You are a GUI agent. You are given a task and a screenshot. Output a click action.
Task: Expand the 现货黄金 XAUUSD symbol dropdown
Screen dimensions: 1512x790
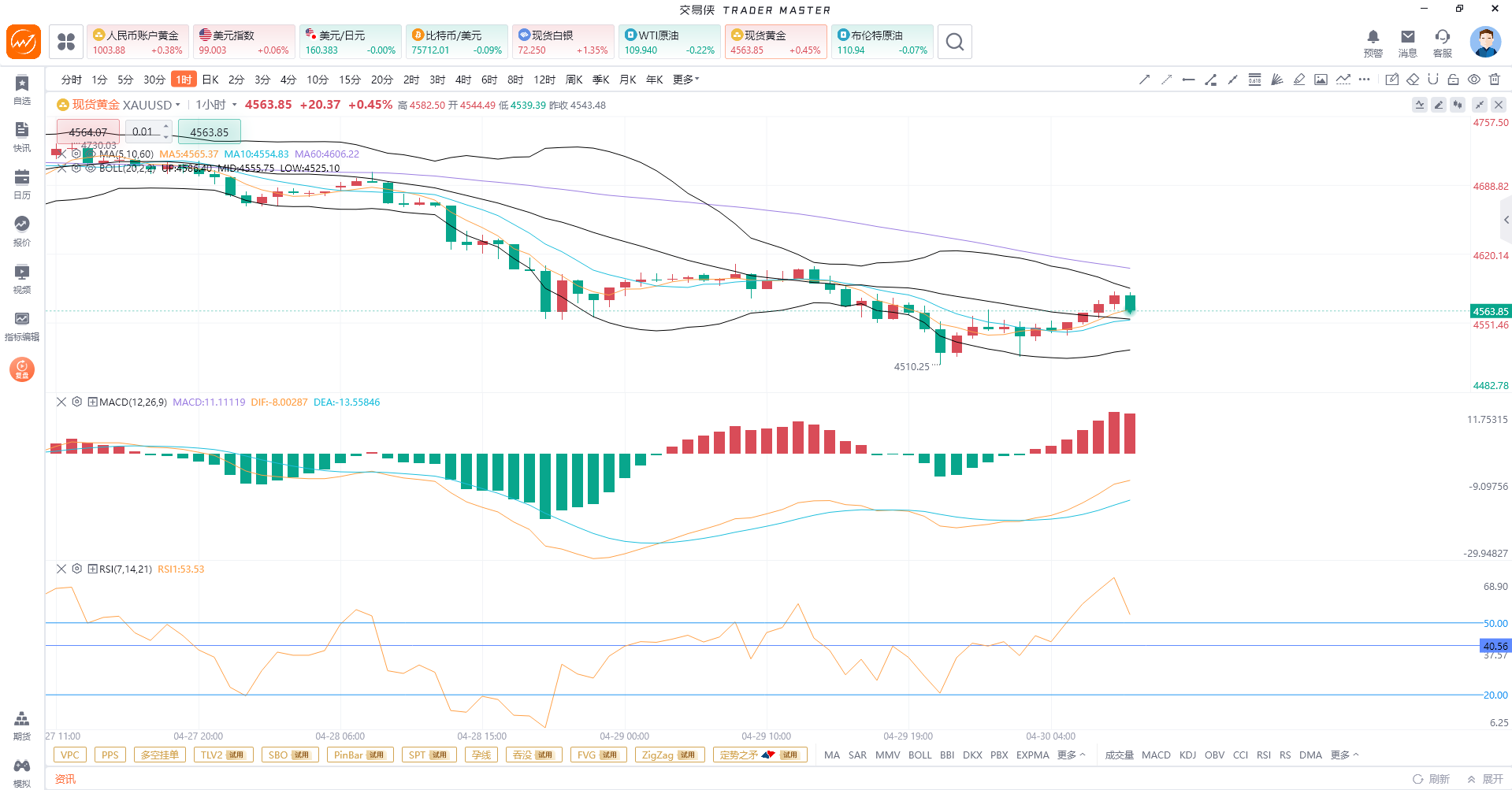[178, 105]
